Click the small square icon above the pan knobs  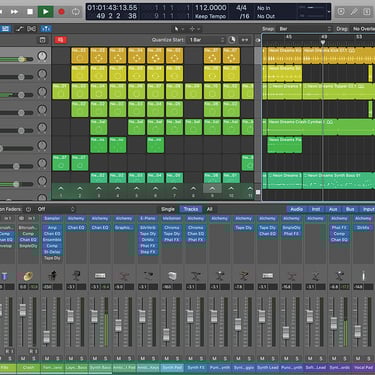[x=42, y=40]
